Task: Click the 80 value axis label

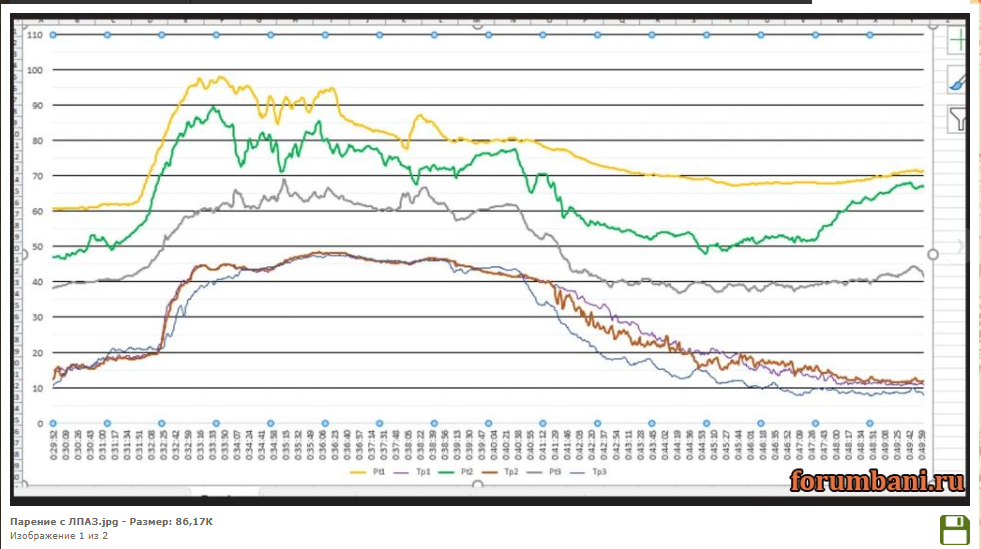Action: (x=38, y=141)
